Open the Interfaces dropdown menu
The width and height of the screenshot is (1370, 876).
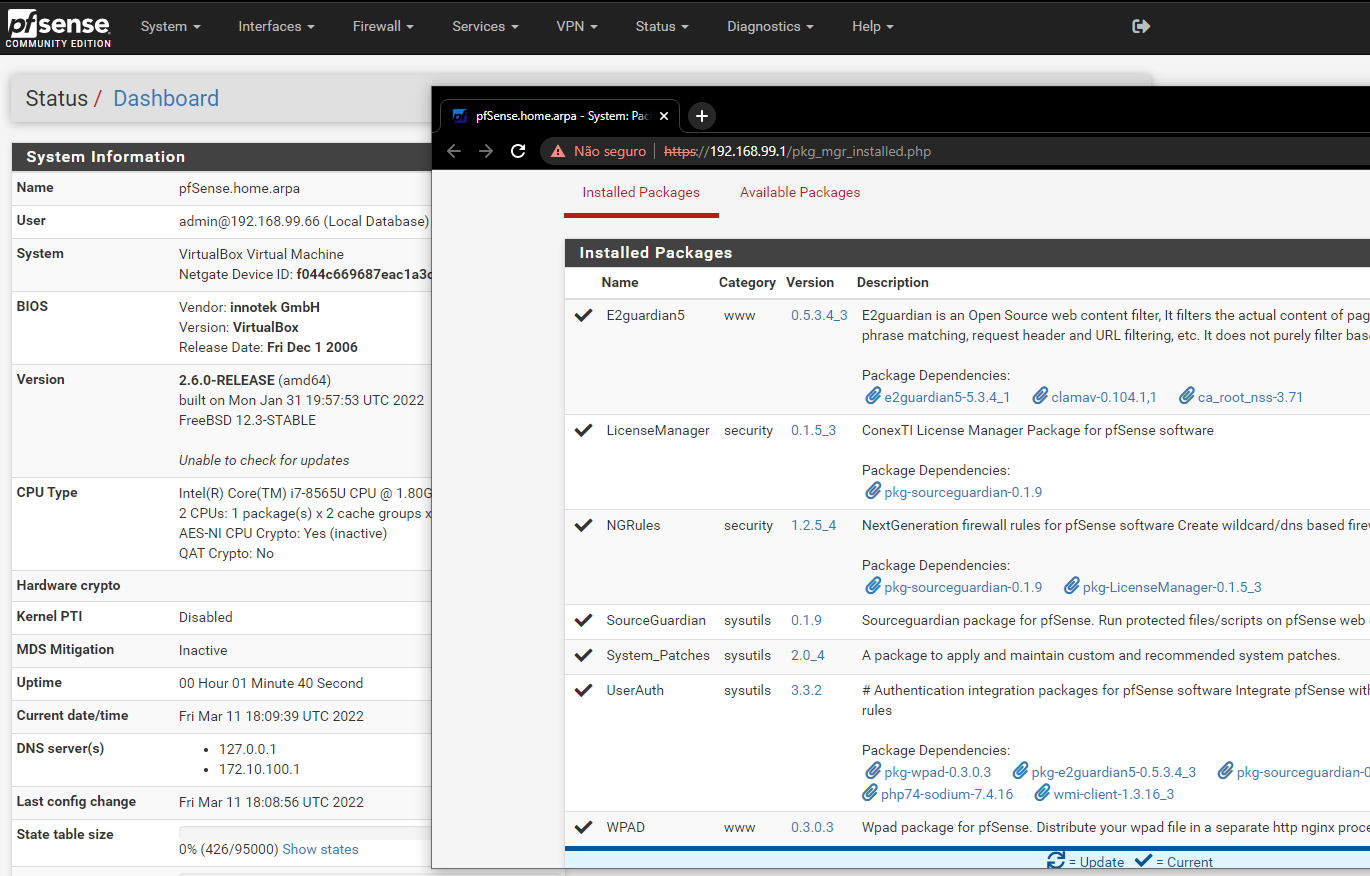click(276, 26)
